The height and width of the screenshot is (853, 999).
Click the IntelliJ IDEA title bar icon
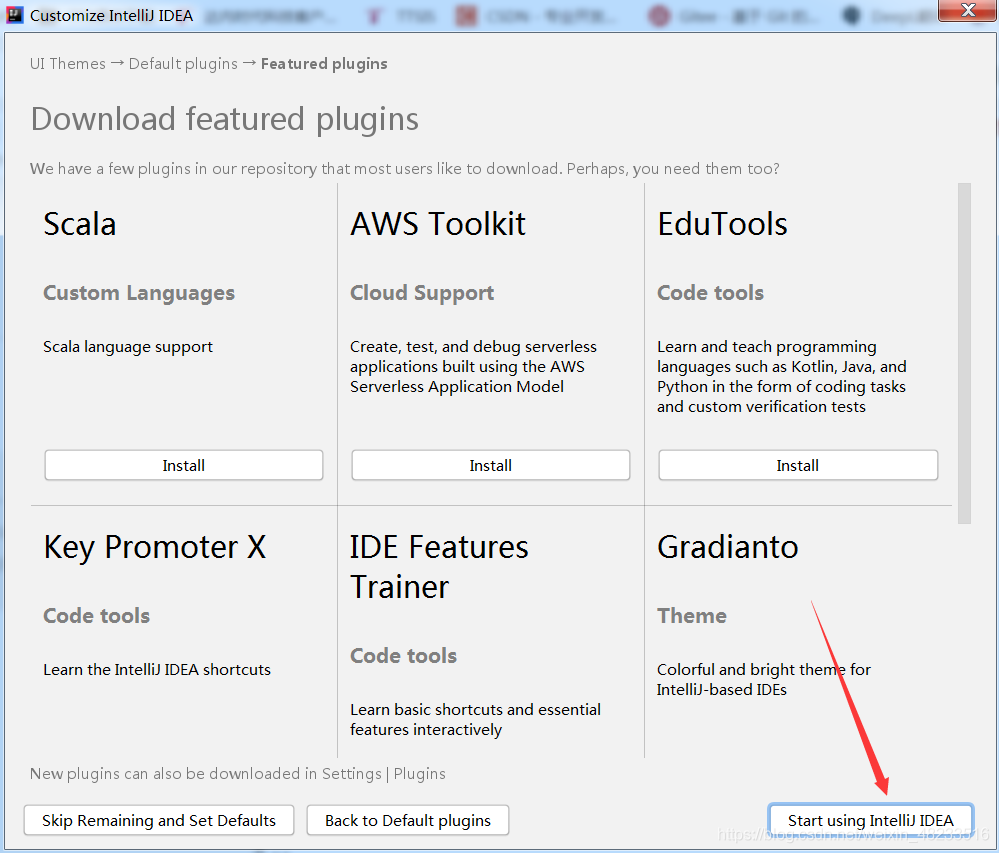14,15
